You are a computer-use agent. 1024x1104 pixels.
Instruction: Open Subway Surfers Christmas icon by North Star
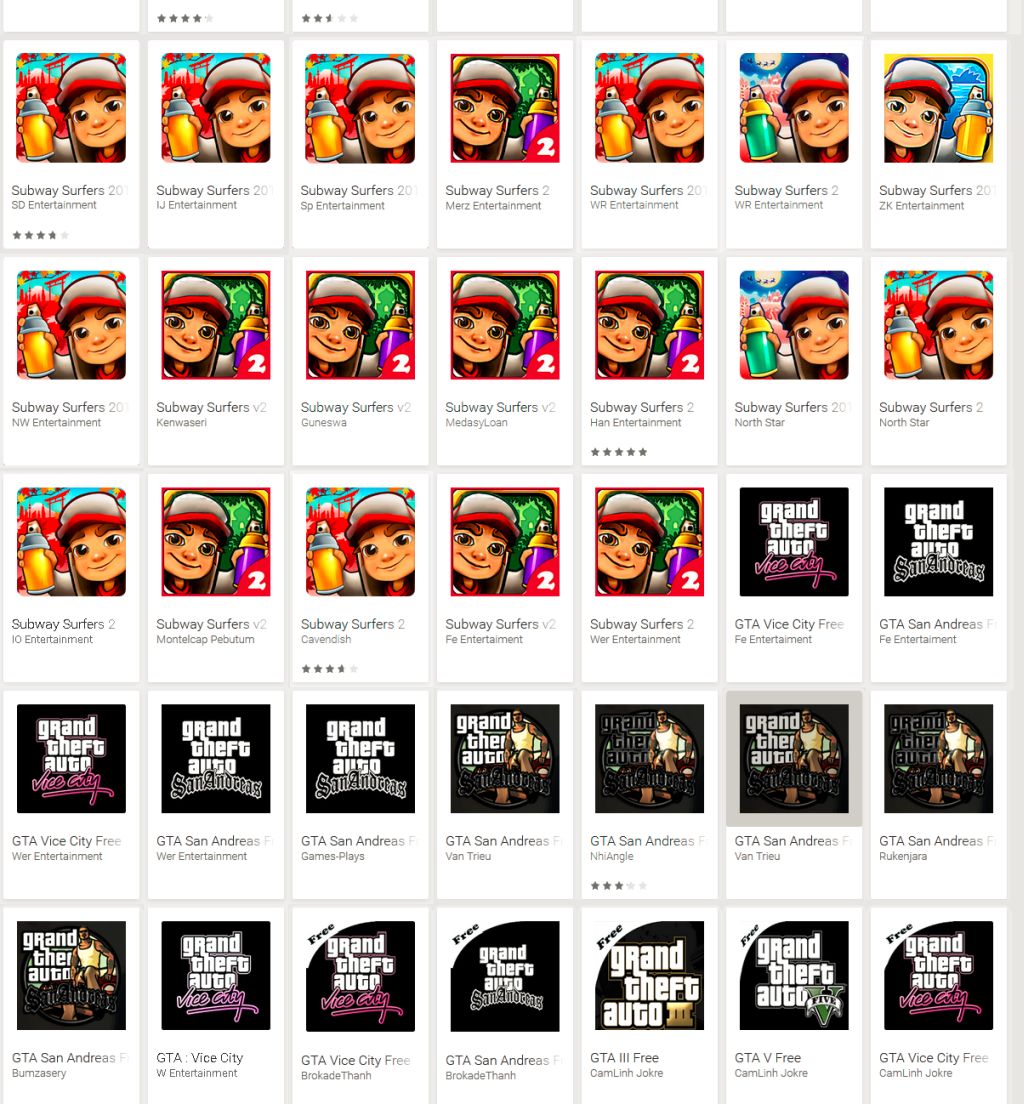794,325
